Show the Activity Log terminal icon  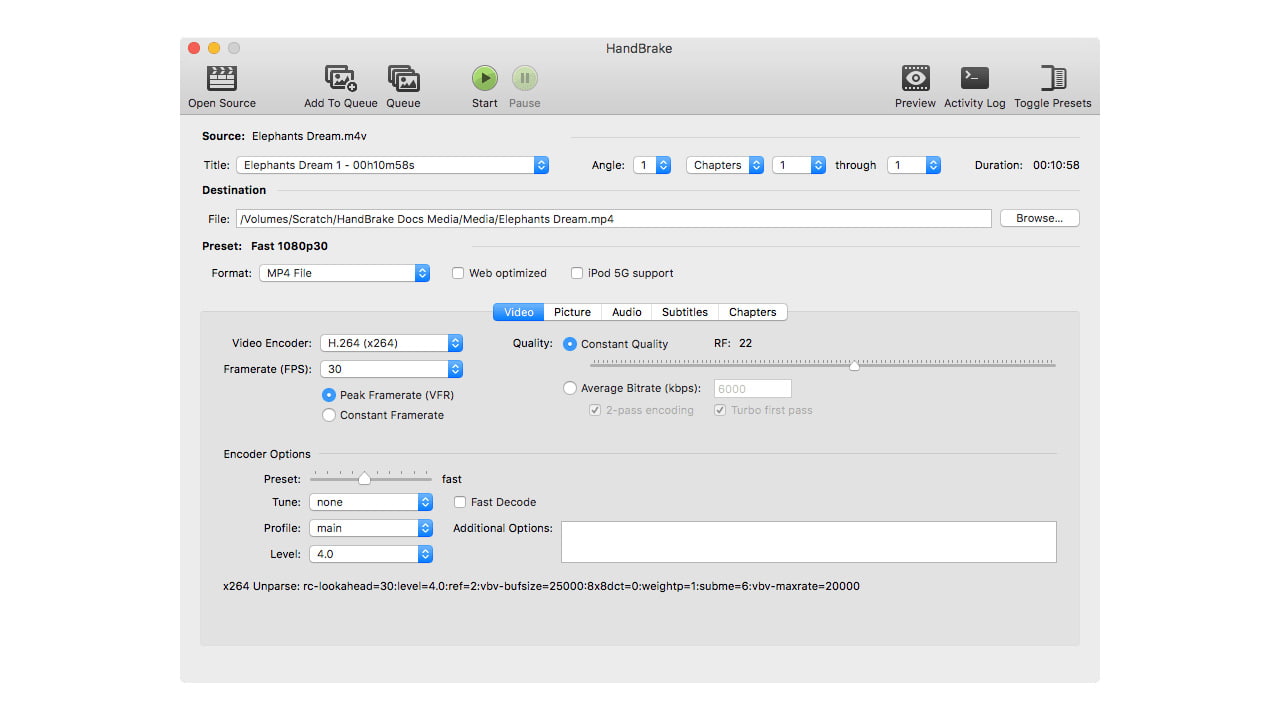[x=974, y=79]
